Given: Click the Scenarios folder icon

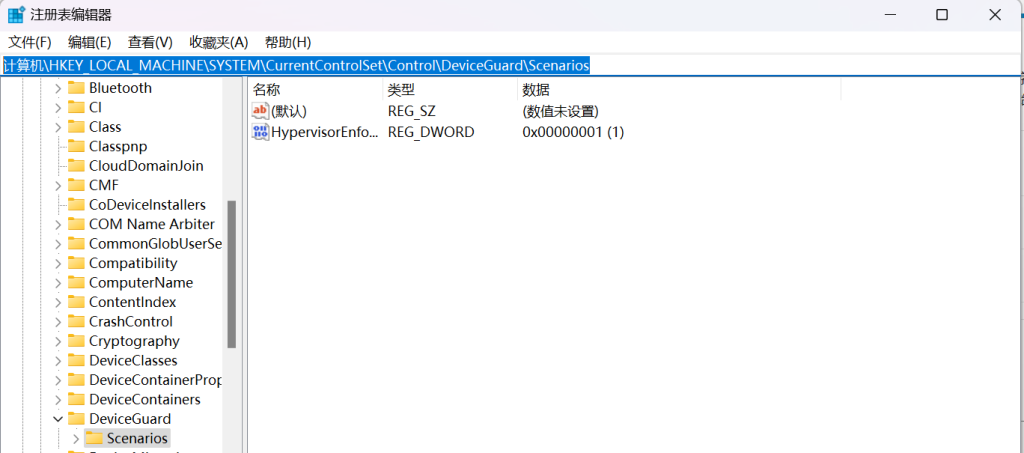Looking at the screenshot, I should 95,438.
